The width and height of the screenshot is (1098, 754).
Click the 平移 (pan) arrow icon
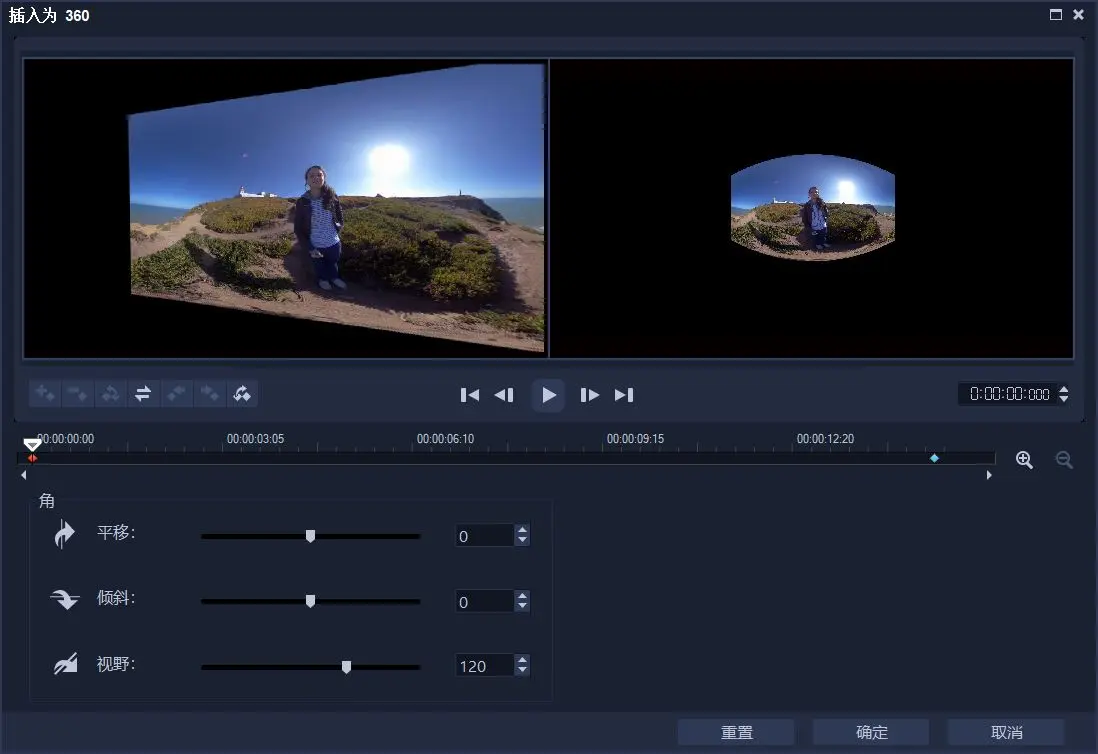[x=65, y=535]
